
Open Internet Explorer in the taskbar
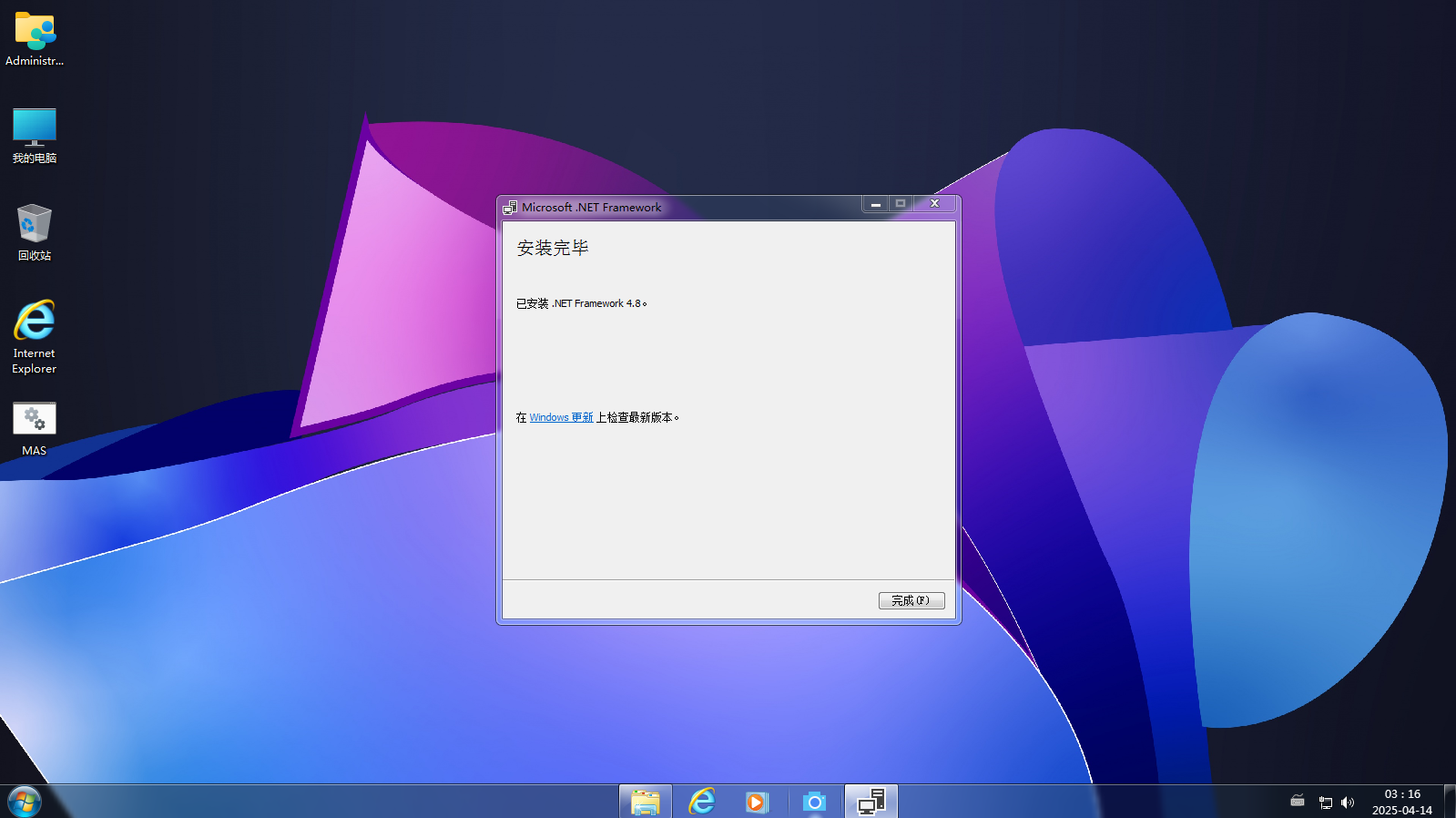(702, 802)
